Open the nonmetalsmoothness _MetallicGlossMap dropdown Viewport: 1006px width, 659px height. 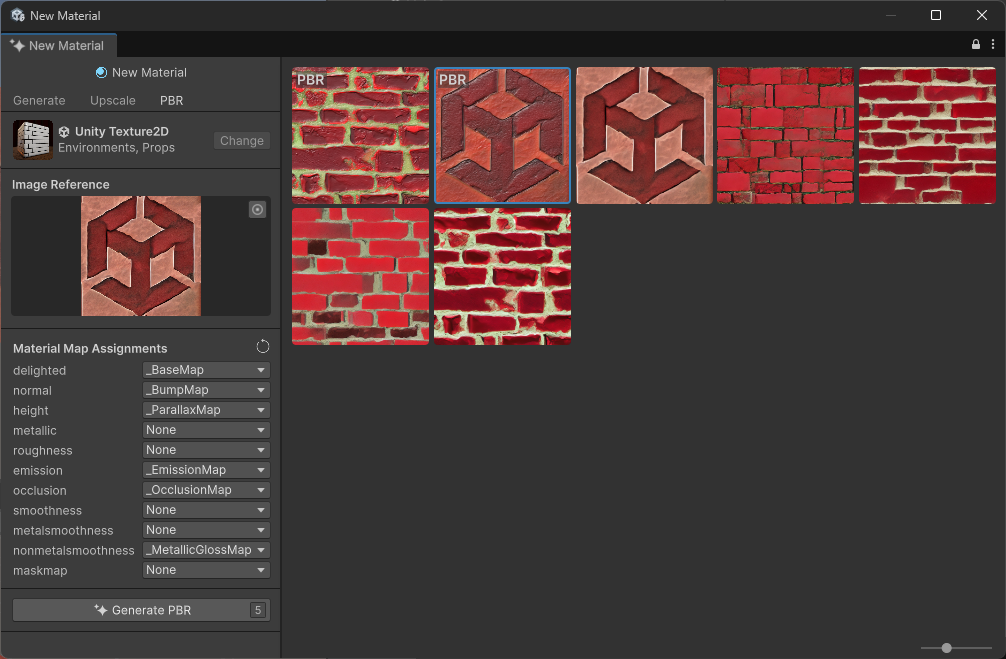206,550
